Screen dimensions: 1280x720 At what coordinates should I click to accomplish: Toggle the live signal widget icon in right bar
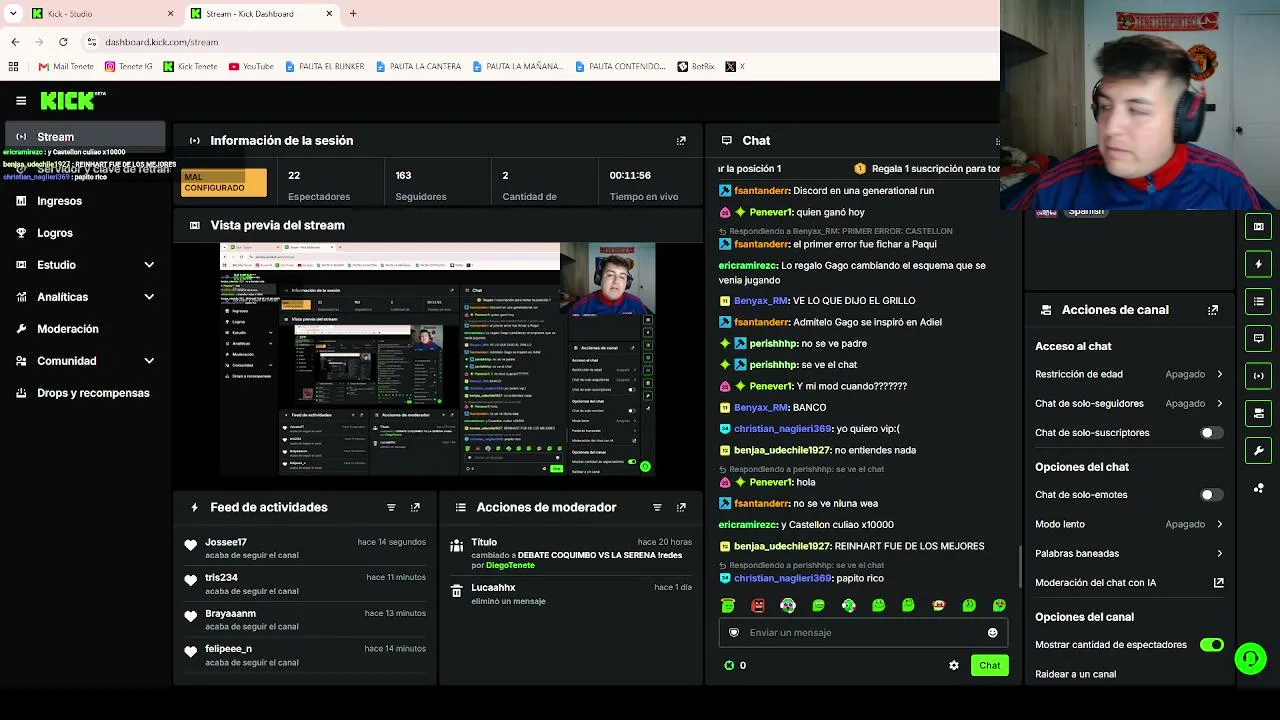1259,376
